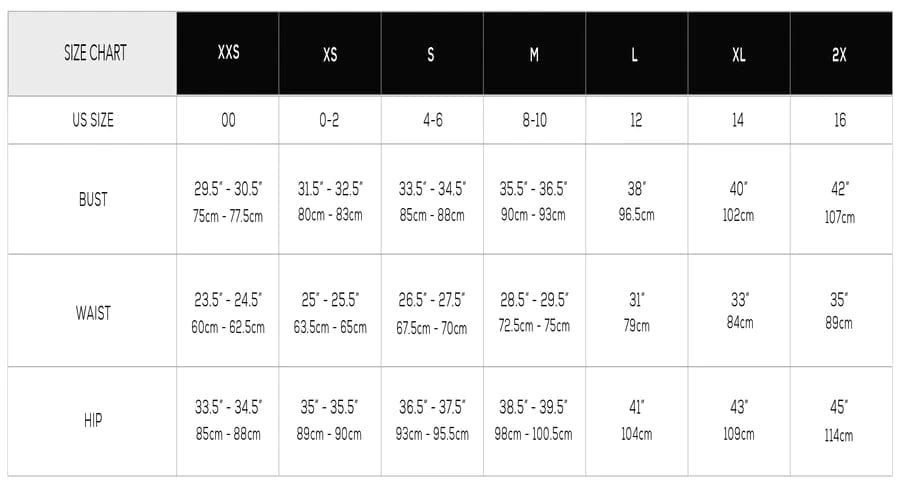The width and height of the screenshot is (900, 500).
Task: Select the XS size column header
Action: [x=330, y=53]
